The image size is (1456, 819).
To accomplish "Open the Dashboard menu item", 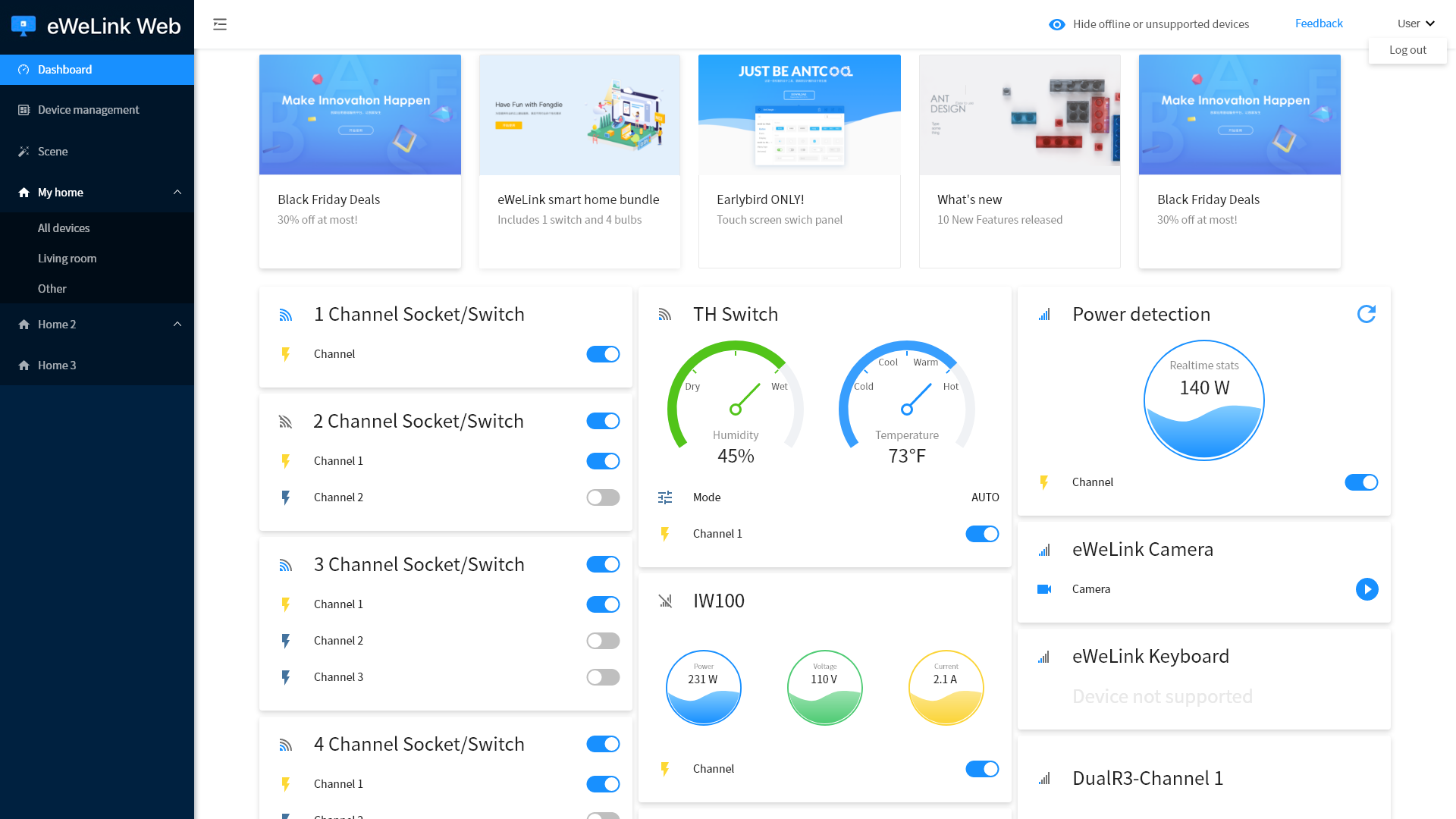I will [x=97, y=70].
